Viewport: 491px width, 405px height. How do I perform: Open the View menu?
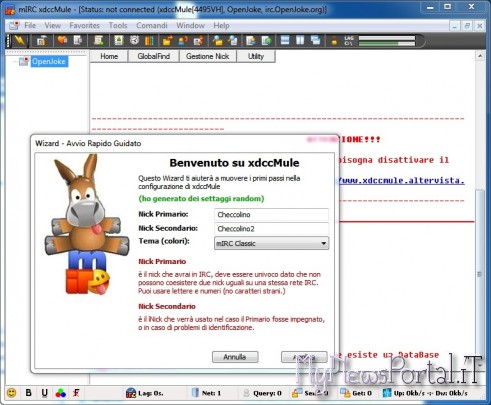pos(53,26)
